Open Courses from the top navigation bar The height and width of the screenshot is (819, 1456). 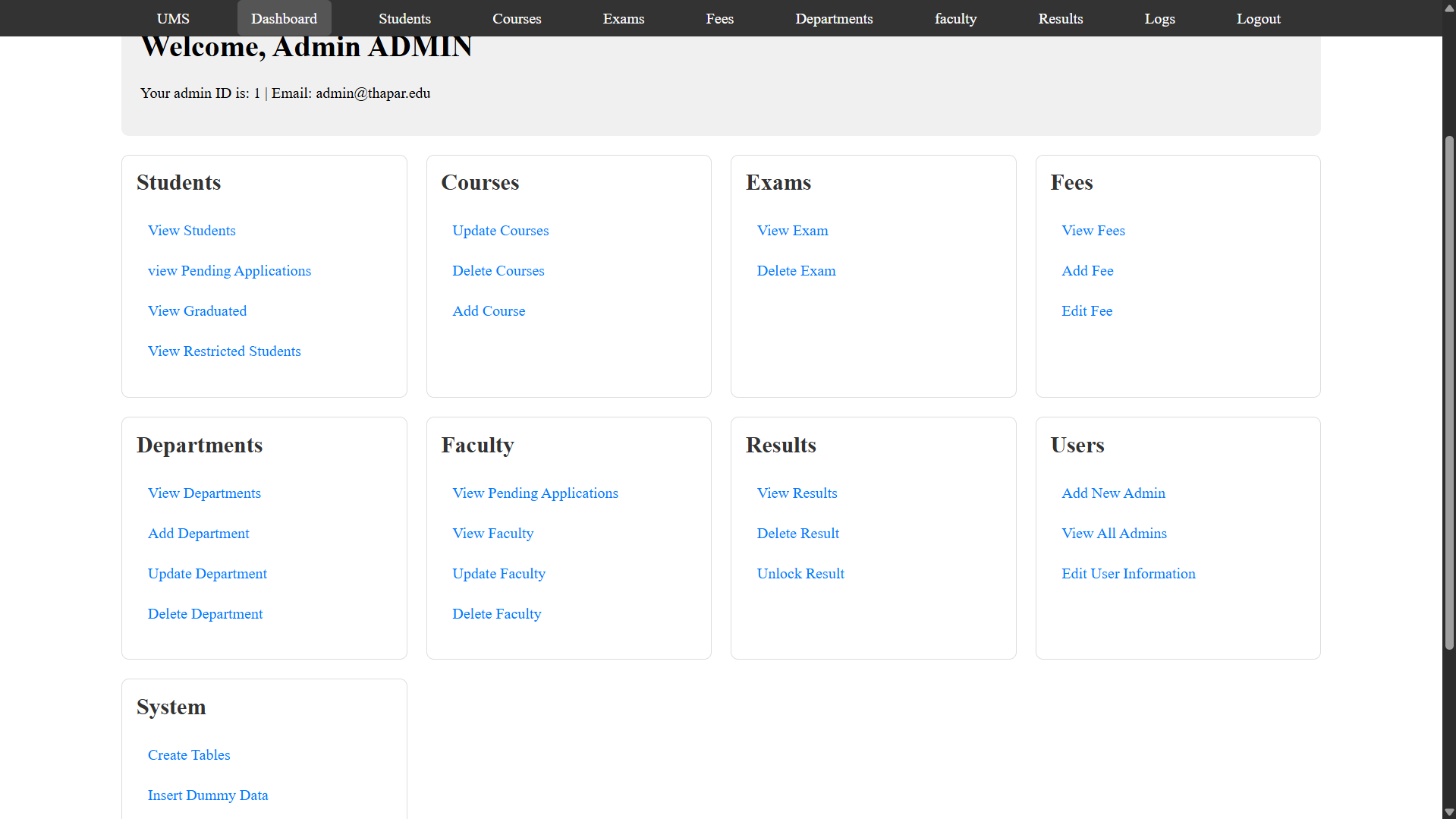(517, 18)
